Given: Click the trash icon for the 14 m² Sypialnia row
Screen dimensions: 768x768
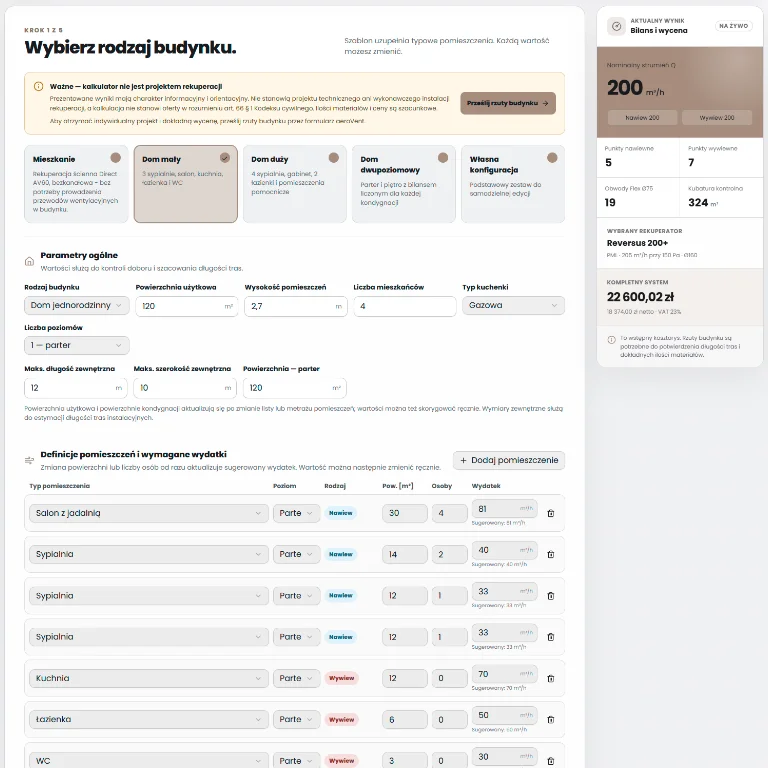Looking at the screenshot, I should click(x=551, y=554).
